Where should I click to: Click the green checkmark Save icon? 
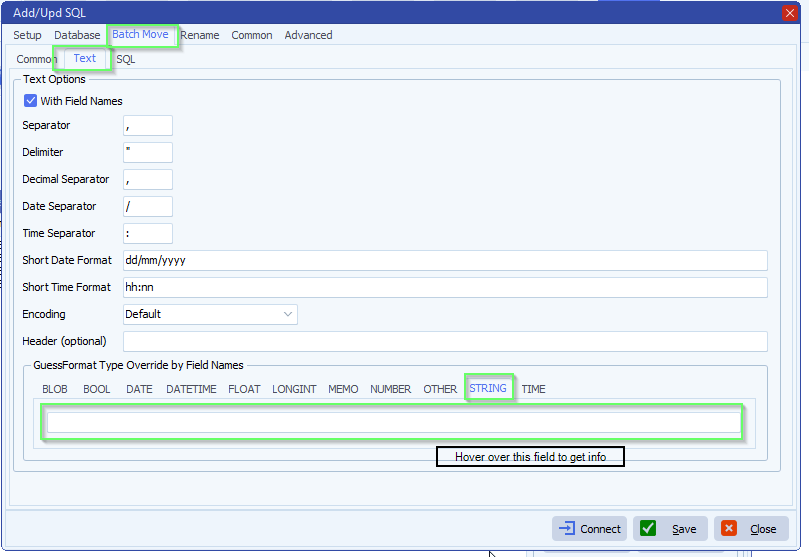[x=648, y=528]
